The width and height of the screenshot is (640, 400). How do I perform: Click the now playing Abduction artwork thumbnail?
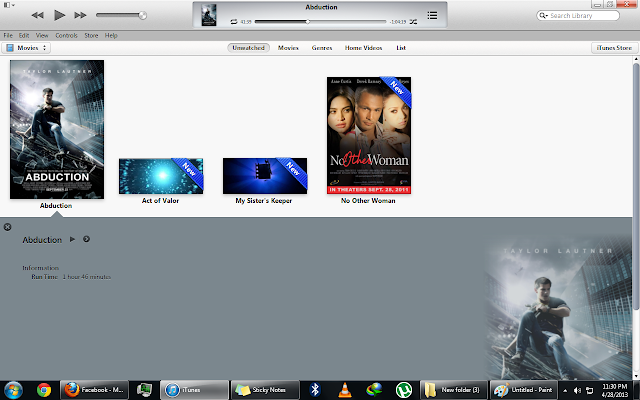[209, 15]
